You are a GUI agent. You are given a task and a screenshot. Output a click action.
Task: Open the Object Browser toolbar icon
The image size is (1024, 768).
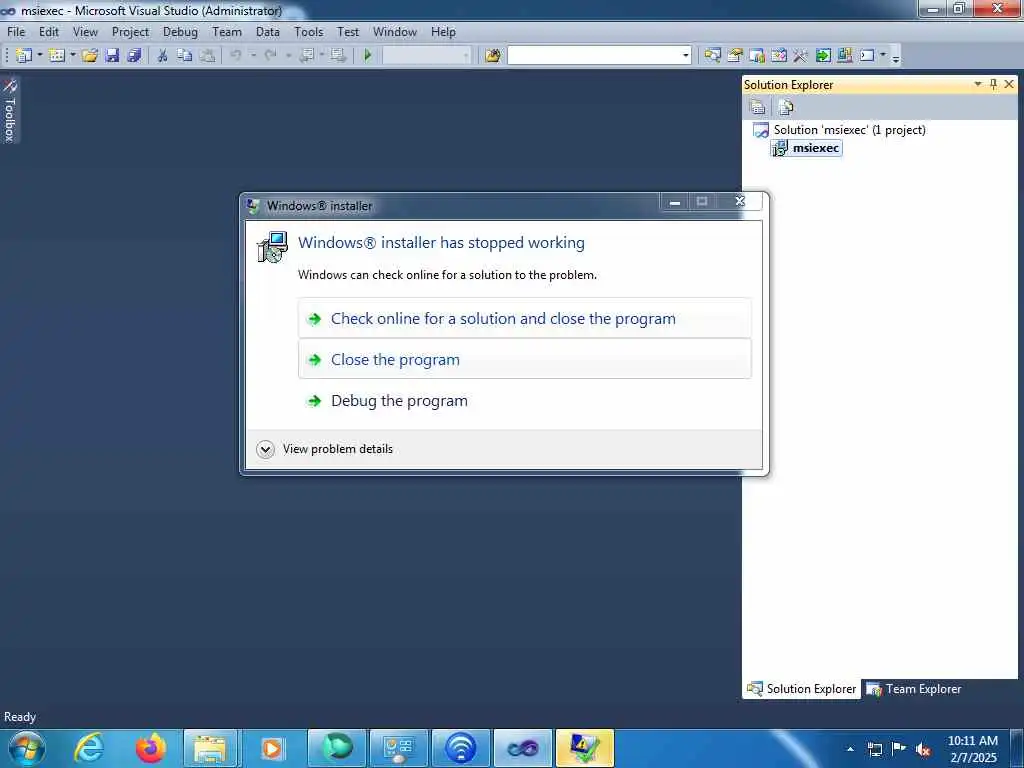tap(778, 56)
